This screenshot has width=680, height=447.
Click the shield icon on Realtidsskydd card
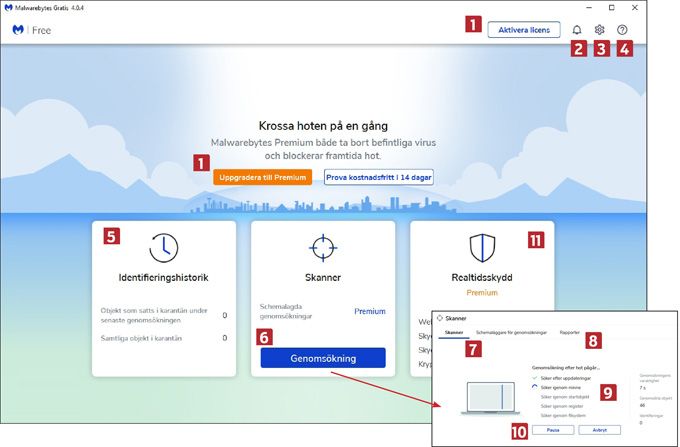(482, 248)
